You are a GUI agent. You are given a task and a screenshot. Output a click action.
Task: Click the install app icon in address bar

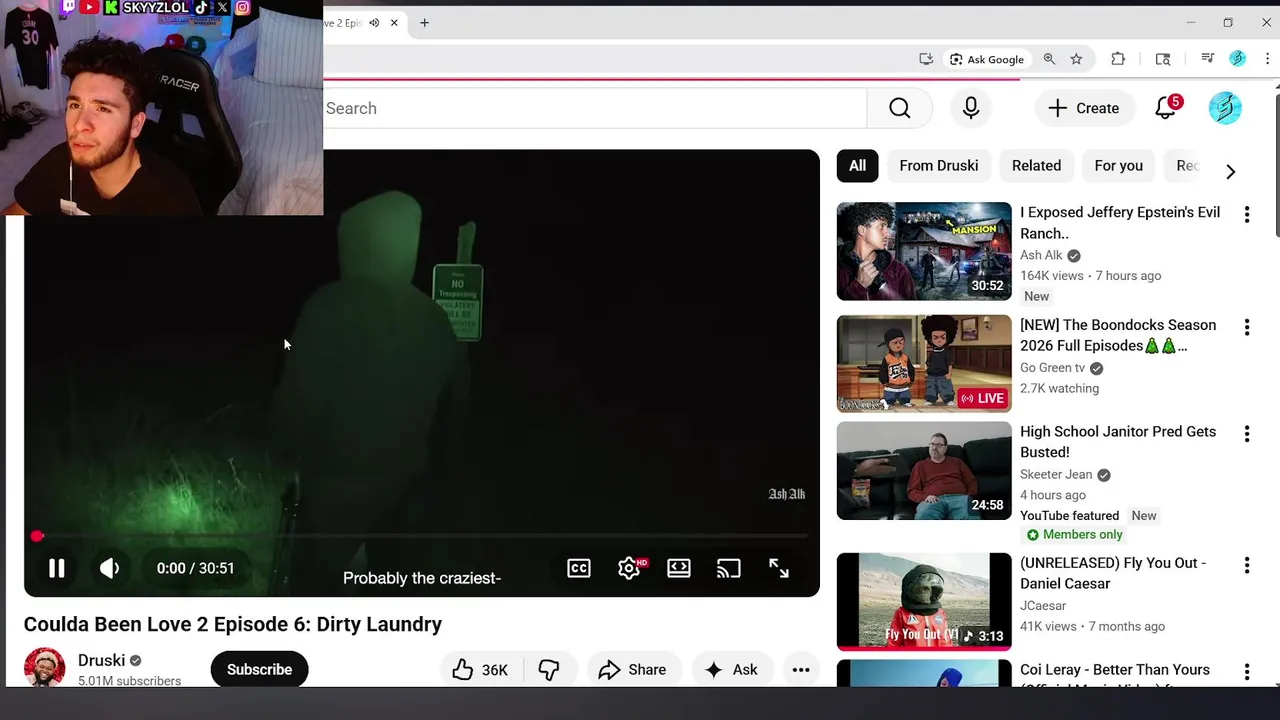pos(926,59)
